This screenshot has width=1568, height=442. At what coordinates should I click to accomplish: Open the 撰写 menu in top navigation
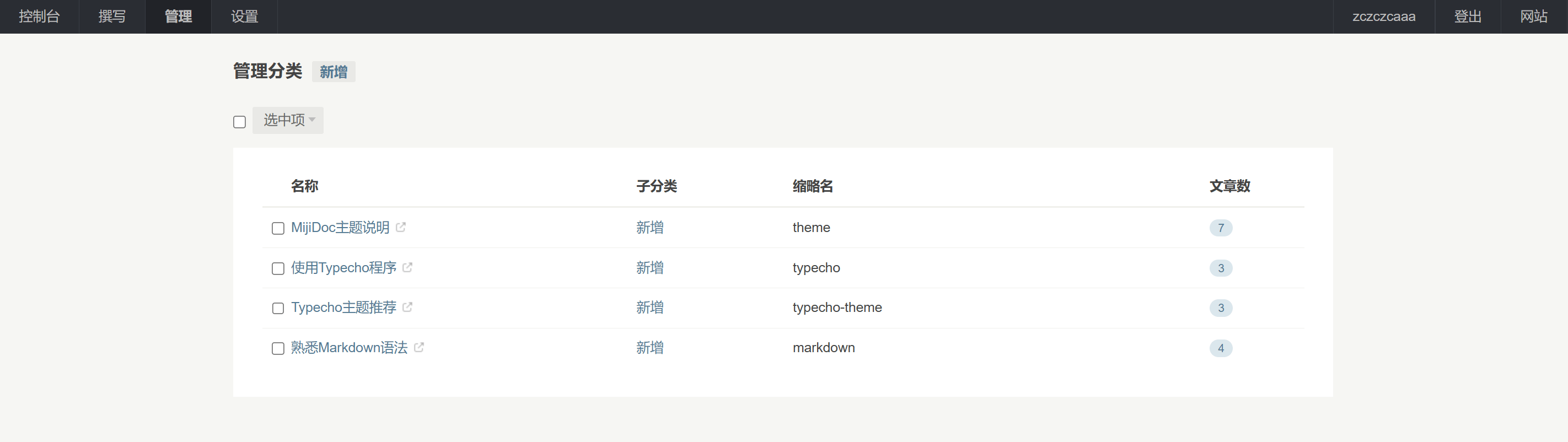[x=112, y=17]
